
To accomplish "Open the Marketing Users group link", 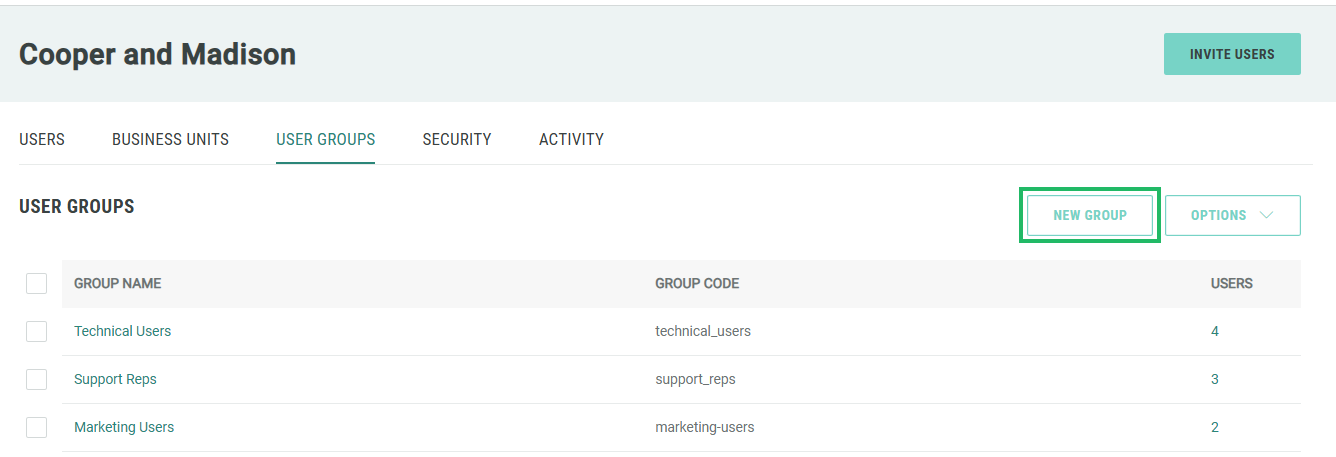I will 124,427.
